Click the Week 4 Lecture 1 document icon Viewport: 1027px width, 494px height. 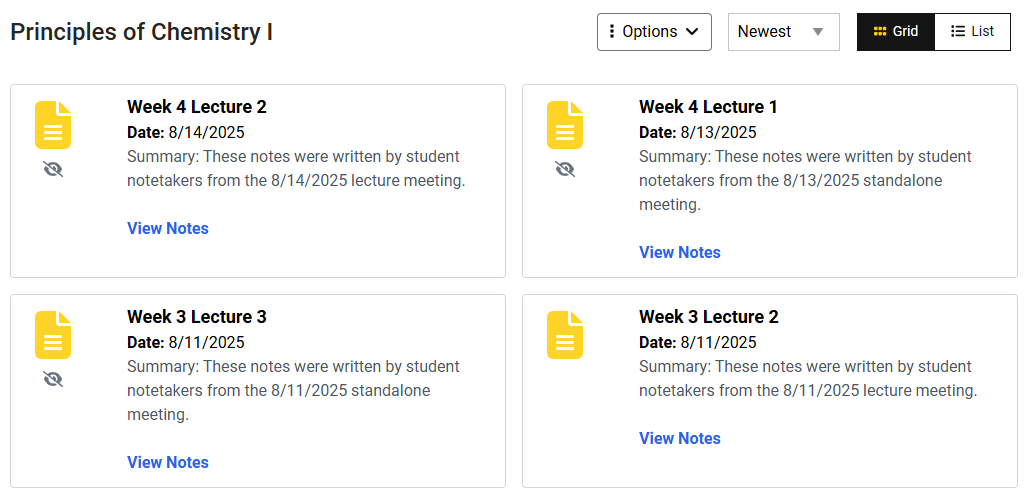565,125
